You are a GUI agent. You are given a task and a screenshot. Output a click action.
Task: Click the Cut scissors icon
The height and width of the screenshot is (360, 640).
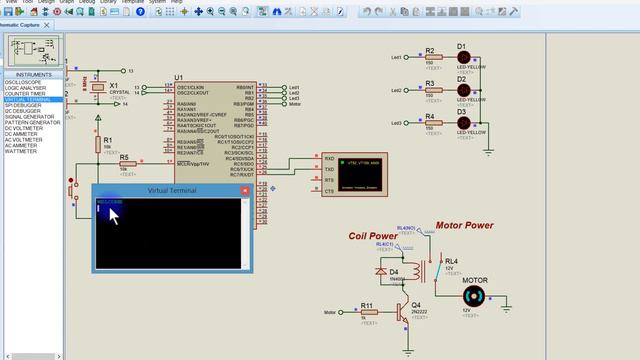coord(393,12)
